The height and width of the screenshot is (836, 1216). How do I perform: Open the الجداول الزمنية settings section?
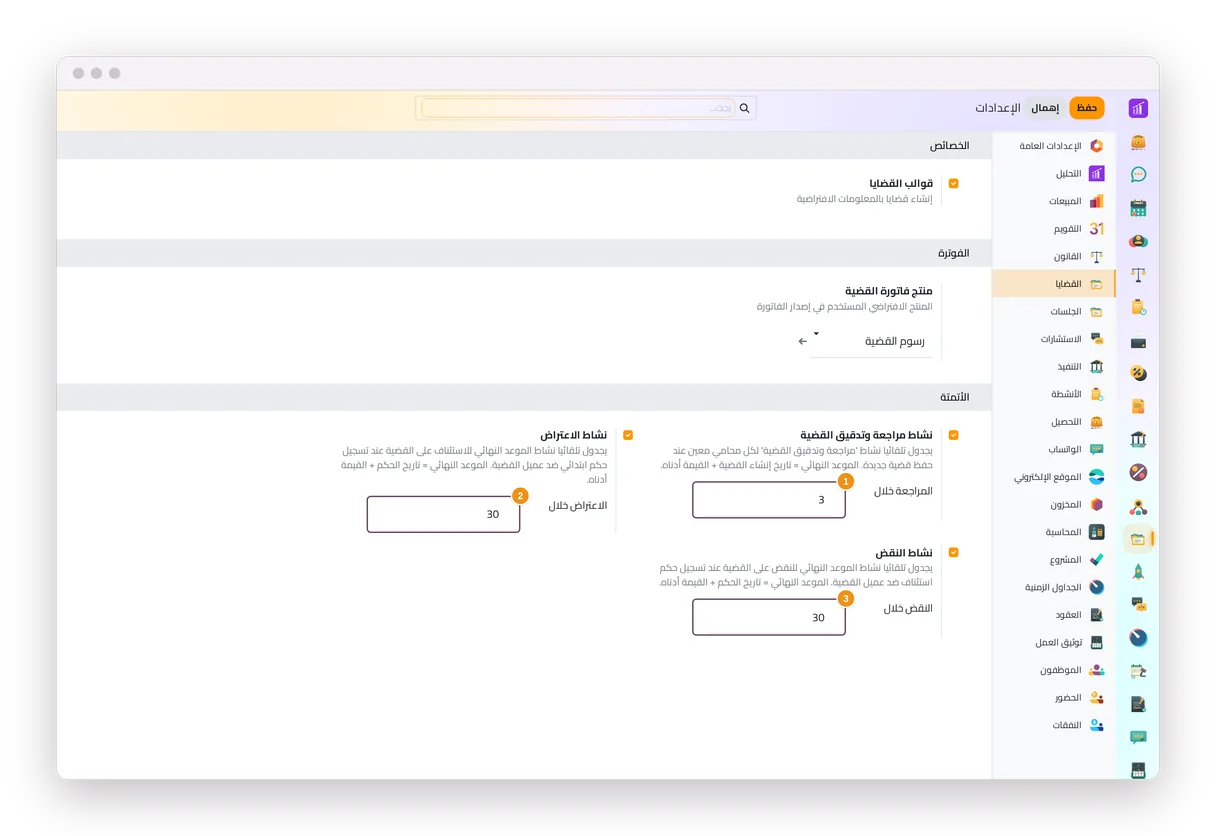click(1054, 587)
